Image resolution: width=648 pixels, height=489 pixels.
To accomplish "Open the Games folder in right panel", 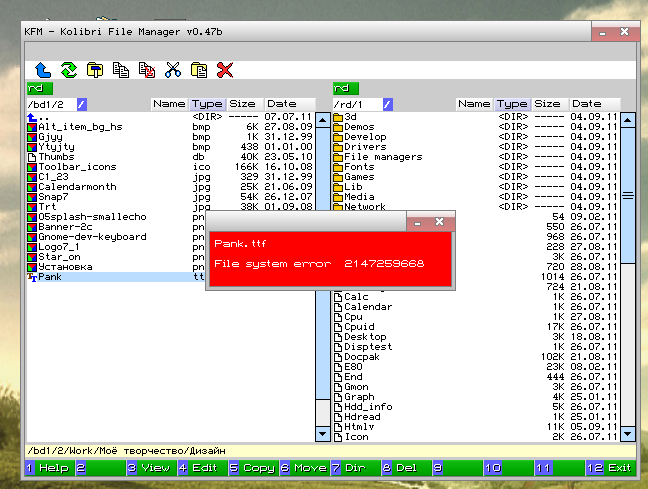I will pyautogui.click(x=359, y=177).
